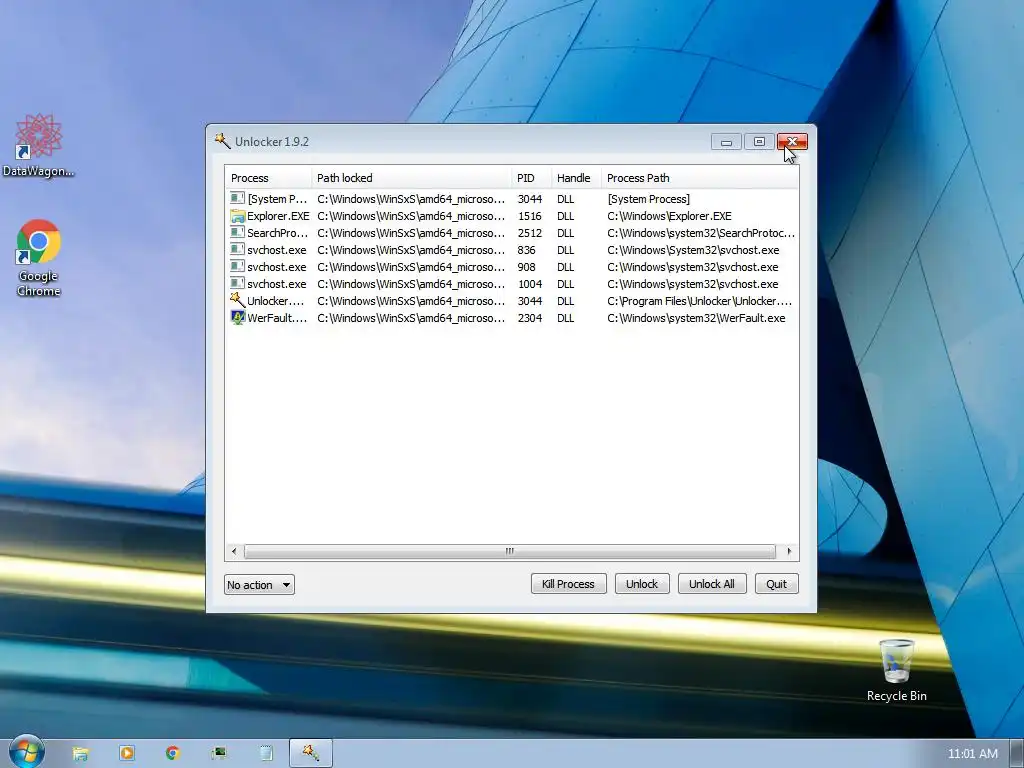
Task: Click PID value 1516
Action: pyautogui.click(x=530, y=216)
